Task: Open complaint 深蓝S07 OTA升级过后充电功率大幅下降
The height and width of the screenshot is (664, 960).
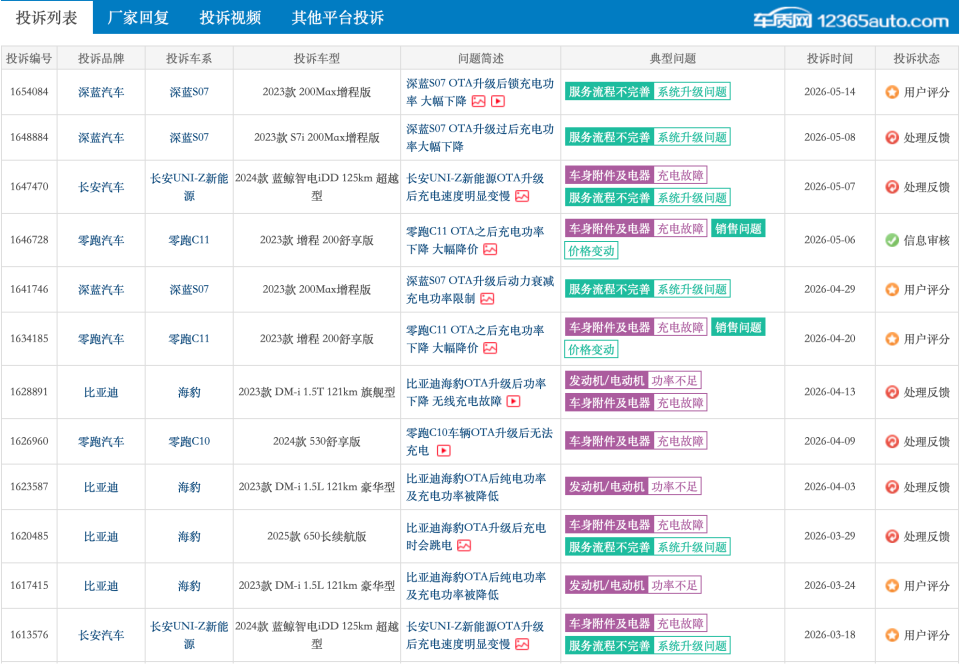Action: pos(480,138)
